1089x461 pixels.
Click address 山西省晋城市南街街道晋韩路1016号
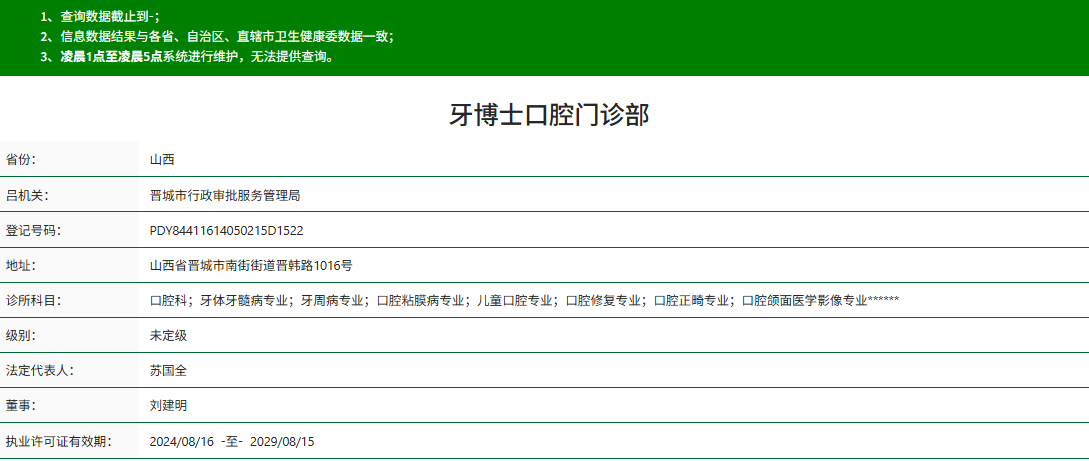tap(251, 265)
